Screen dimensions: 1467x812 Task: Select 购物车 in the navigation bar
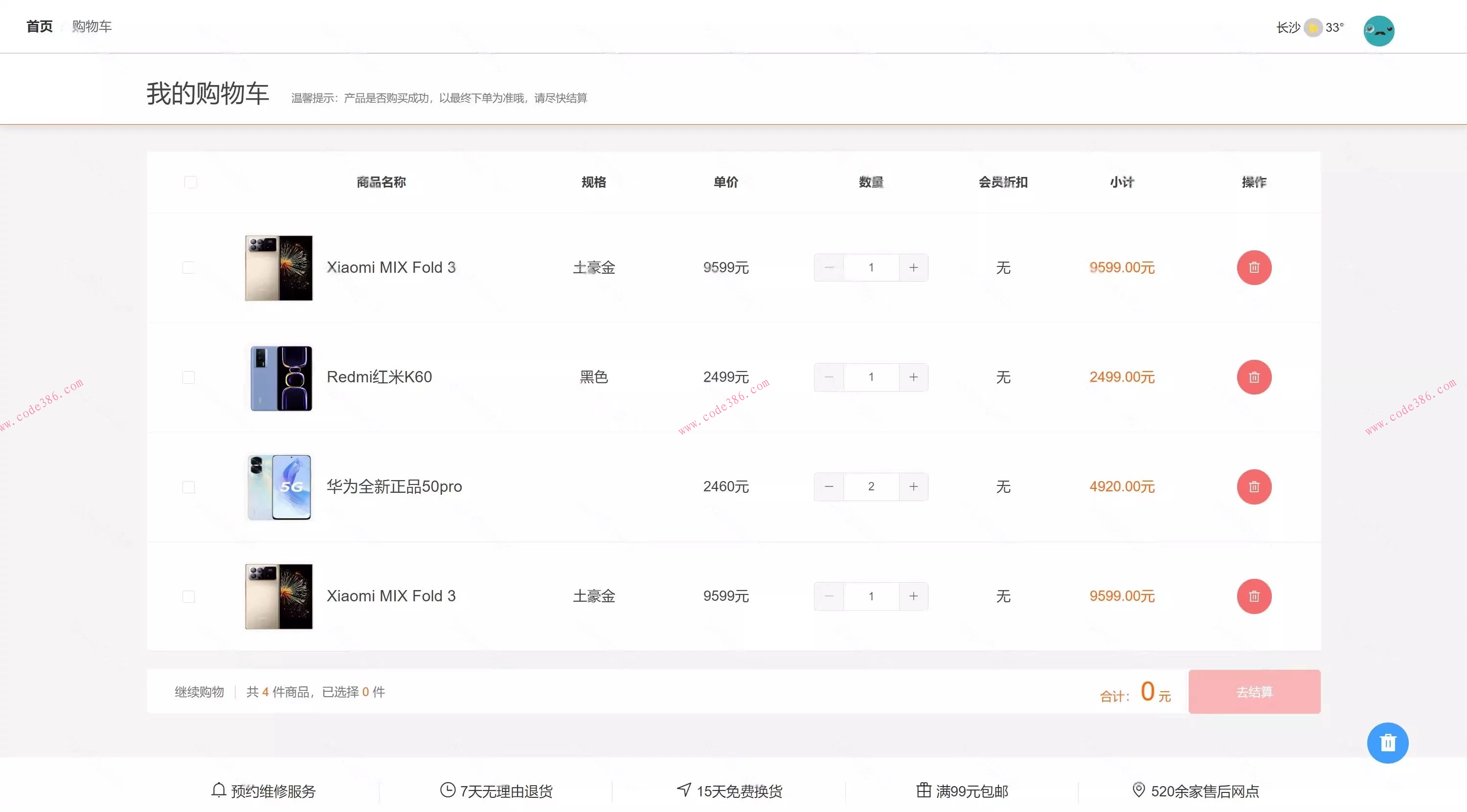pos(91,26)
